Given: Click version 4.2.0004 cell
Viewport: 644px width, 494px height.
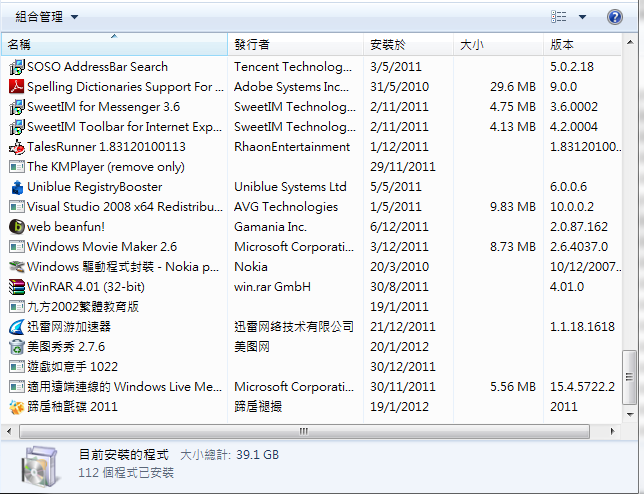Looking at the screenshot, I should (573, 127).
